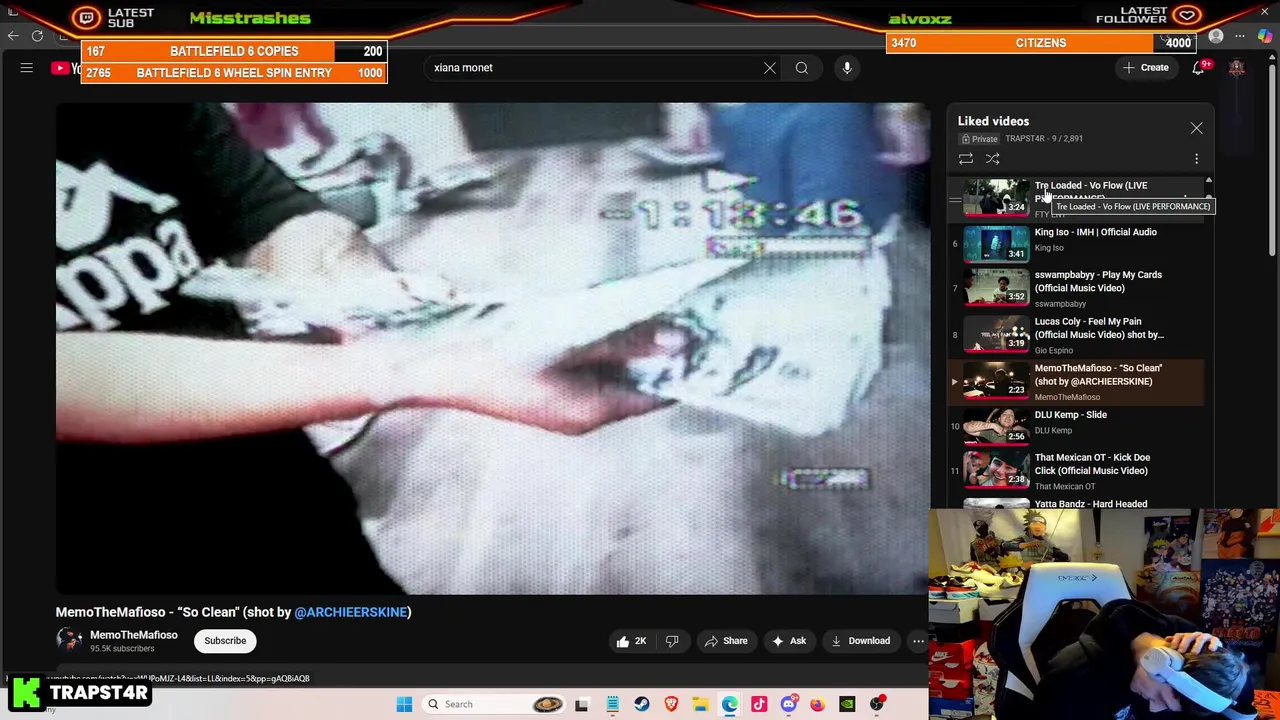Clear the search box with X
This screenshot has width=1280, height=720.
770,68
